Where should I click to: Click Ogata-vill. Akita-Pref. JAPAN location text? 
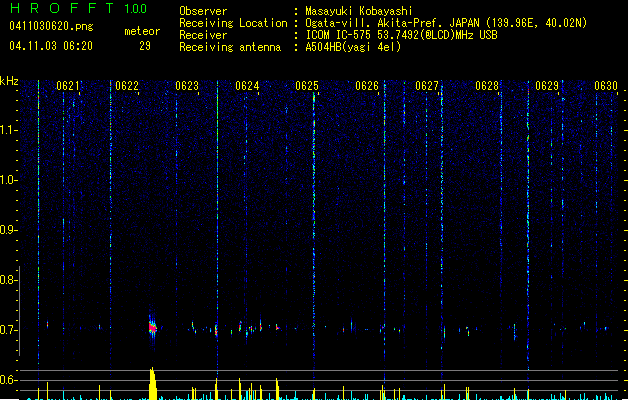pyautogui.click(x=446, y=23)
